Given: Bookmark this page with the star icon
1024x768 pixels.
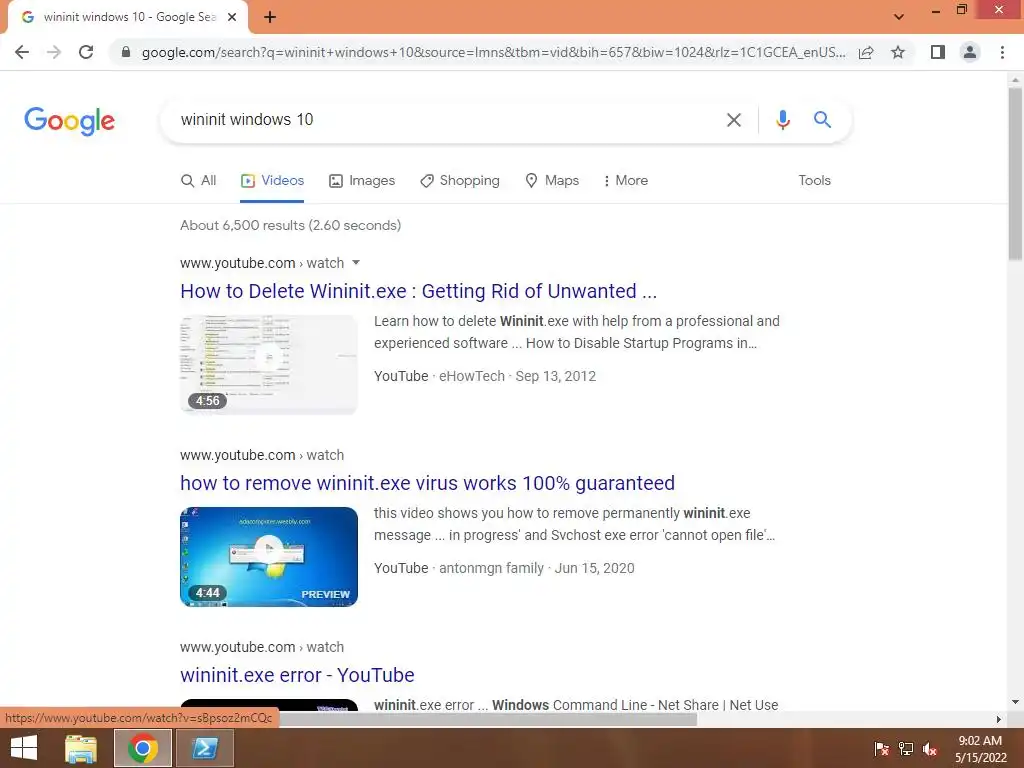Looking at the screenshot, I should tap(898, 52).
